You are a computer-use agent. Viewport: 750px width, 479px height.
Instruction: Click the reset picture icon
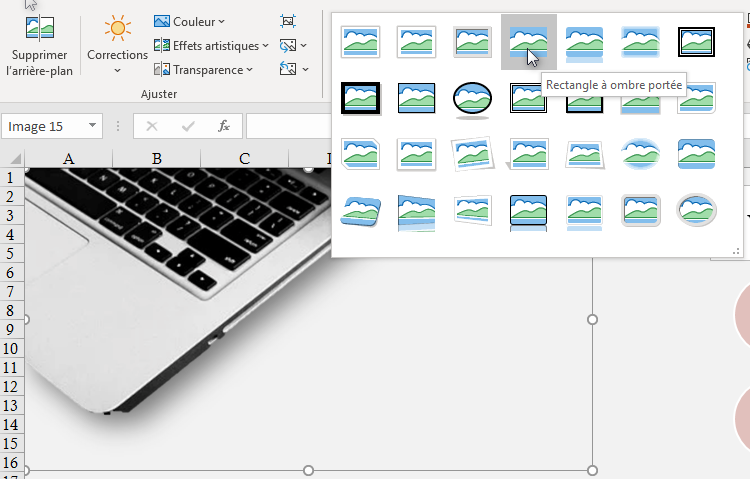click(x=288, y=69)
